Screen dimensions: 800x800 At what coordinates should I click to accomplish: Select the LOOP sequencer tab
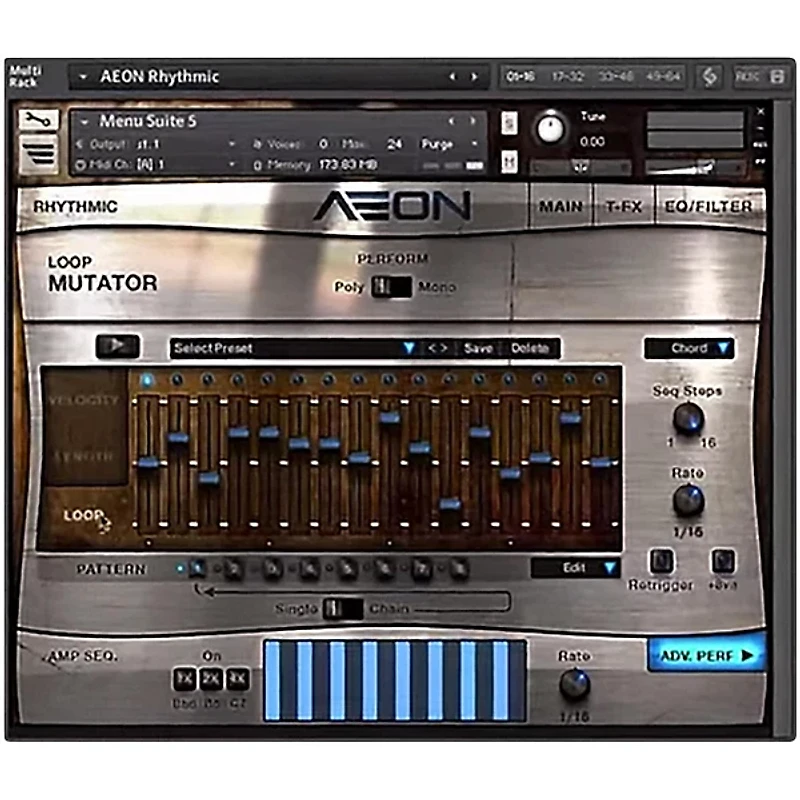pos(84,516)
